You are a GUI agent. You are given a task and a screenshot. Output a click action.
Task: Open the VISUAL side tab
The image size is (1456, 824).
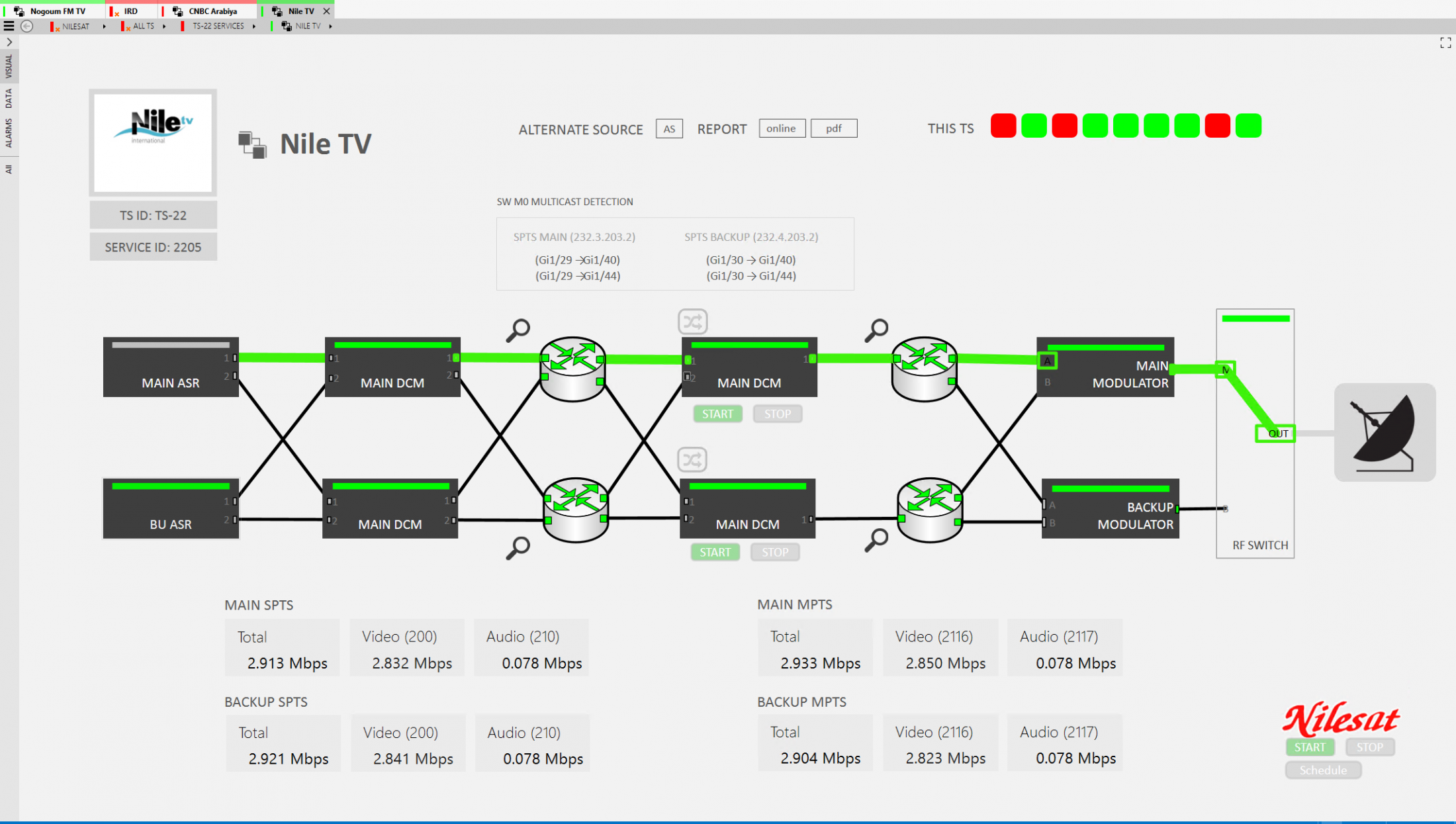coord(9,66)
